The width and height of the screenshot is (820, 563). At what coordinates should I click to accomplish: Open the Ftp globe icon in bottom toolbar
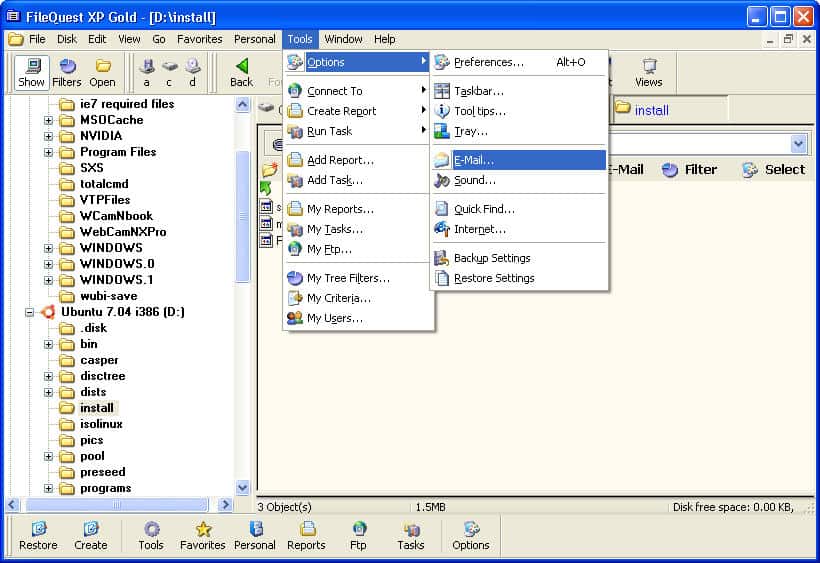[x=358, y=535]
